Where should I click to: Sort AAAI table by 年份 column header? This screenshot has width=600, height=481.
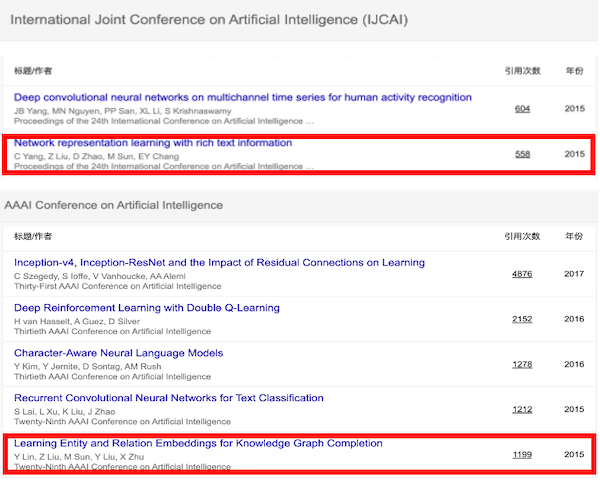pos(574,237)
